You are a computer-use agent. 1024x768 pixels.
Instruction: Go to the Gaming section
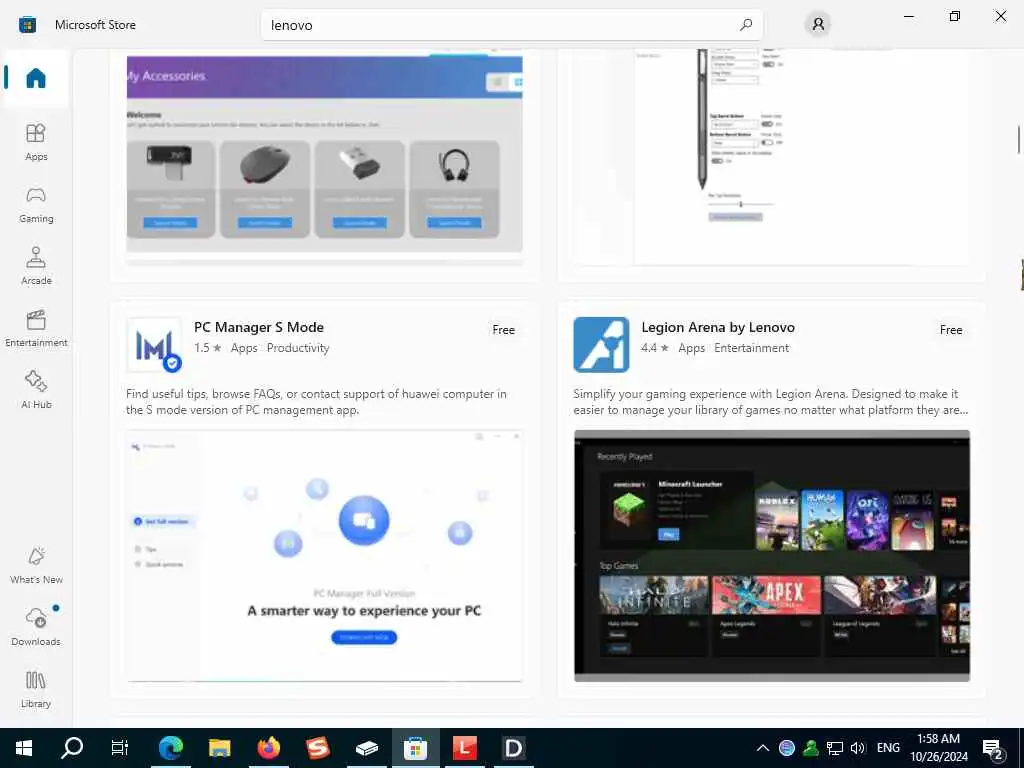click(x=36, y=204)
